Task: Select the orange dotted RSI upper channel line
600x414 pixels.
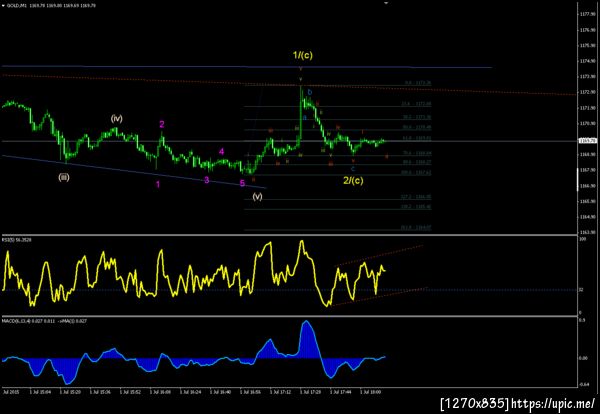Action: pos(379,255)
